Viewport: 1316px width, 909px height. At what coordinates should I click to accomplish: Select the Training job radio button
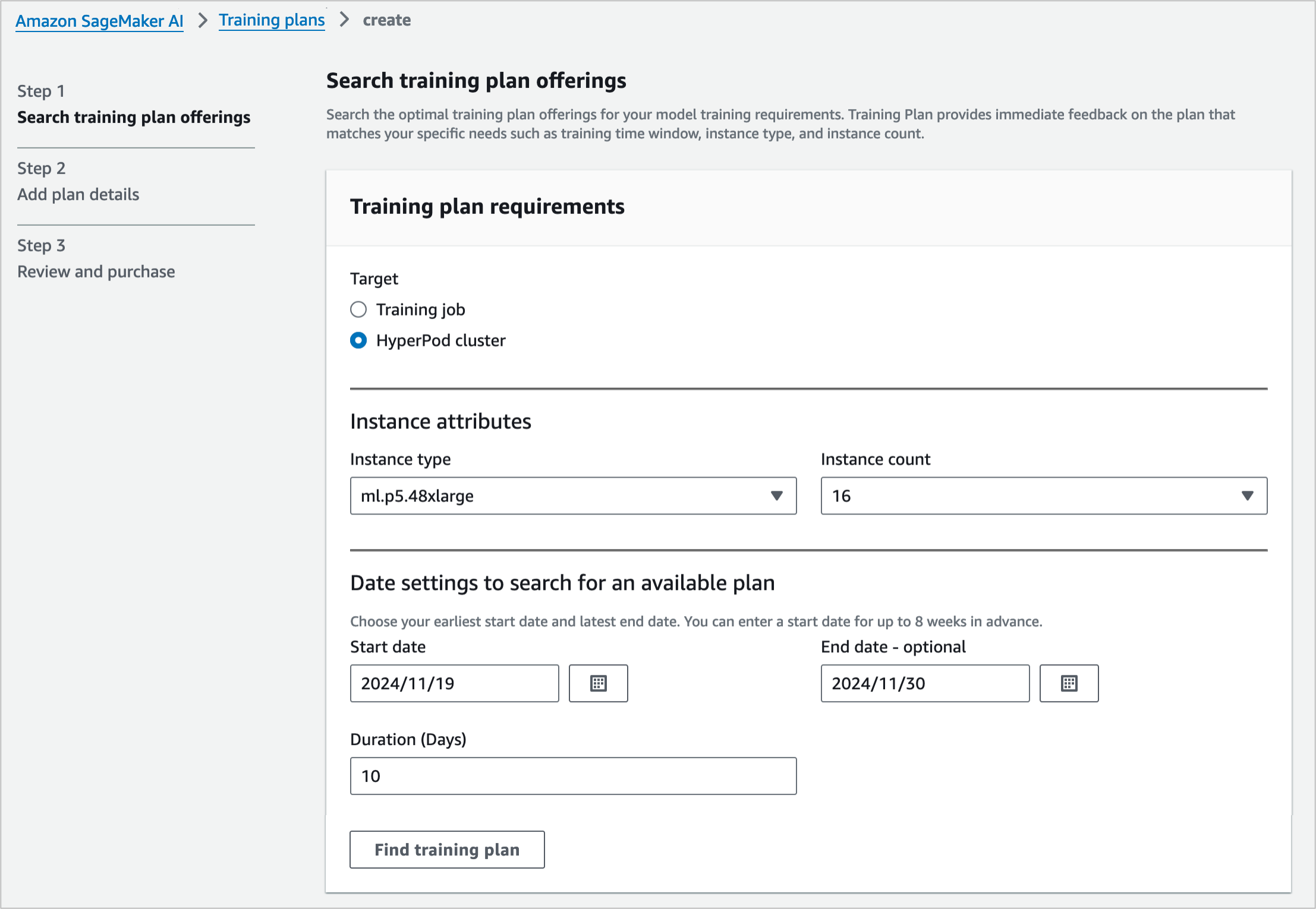358,310
